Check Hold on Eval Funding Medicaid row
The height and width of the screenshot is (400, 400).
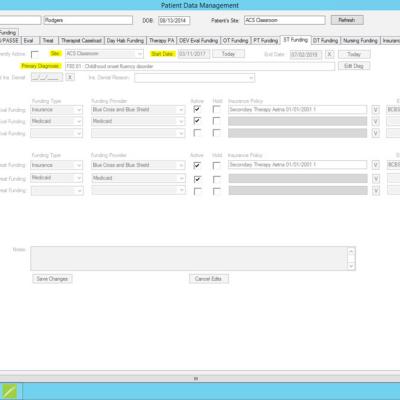[217, 121]
